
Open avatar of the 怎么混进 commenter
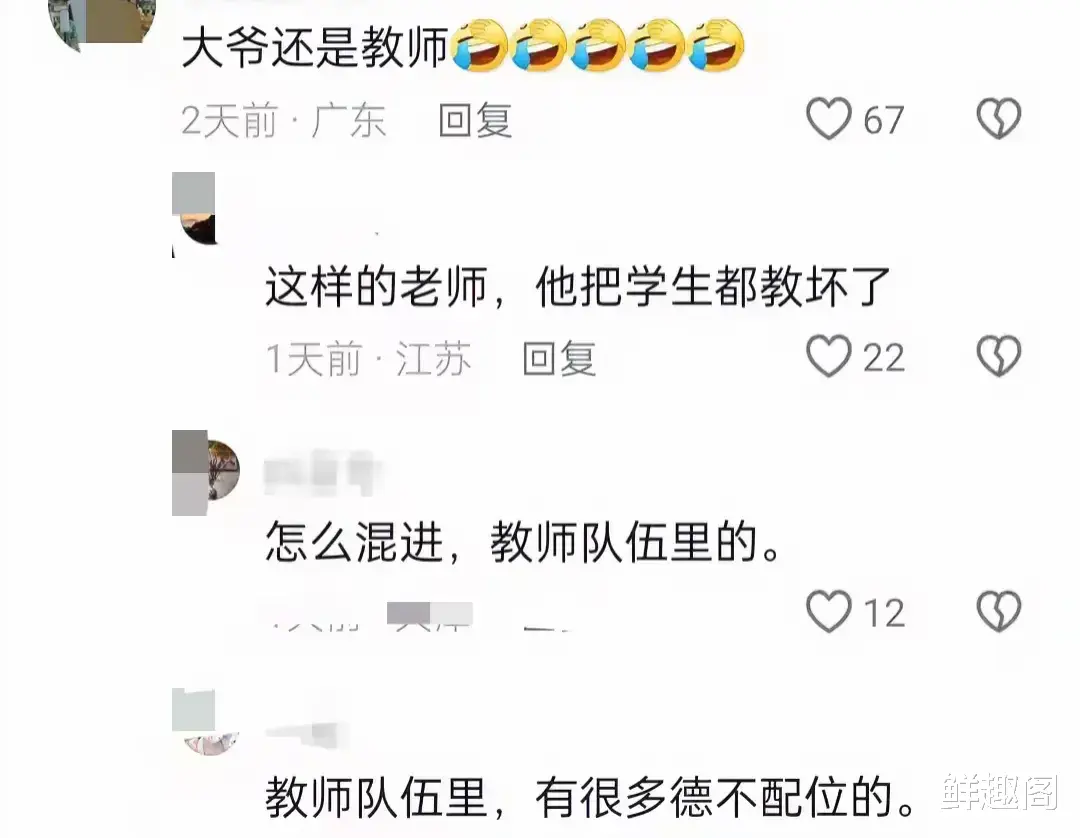coord(205,473)
